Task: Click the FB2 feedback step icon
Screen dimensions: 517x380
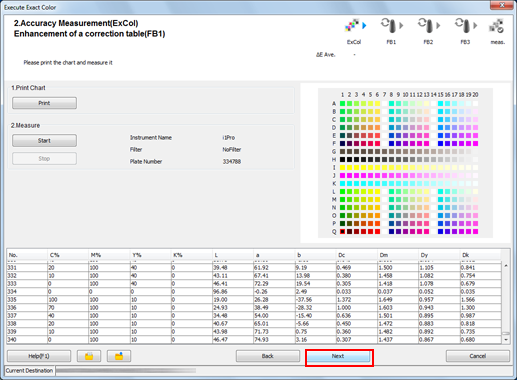Action: pyautogui.click(x=426, y=25)
